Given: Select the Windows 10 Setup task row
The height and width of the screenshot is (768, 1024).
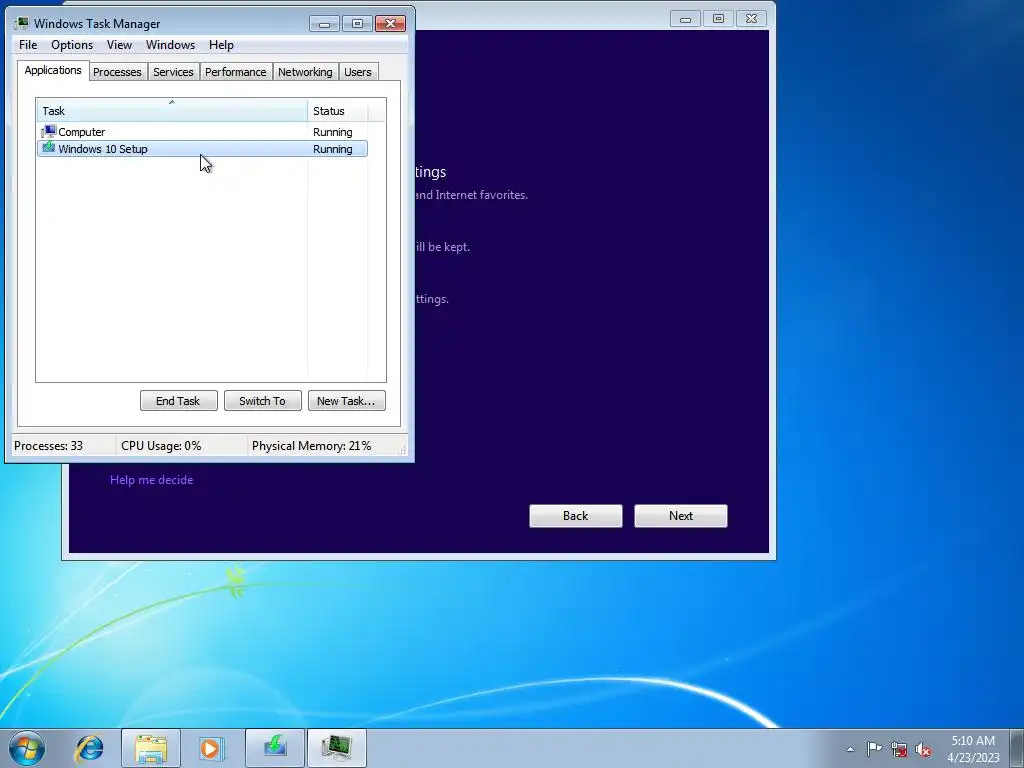Looking at the screenshot, I should coord(202,149).
